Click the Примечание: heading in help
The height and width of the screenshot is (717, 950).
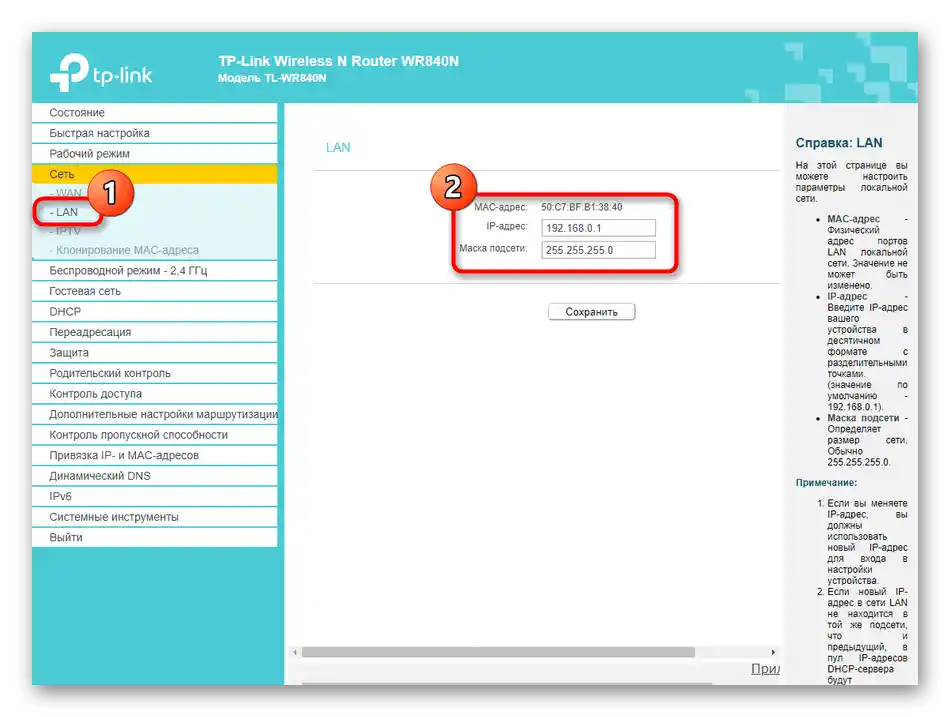pos(826,483)
